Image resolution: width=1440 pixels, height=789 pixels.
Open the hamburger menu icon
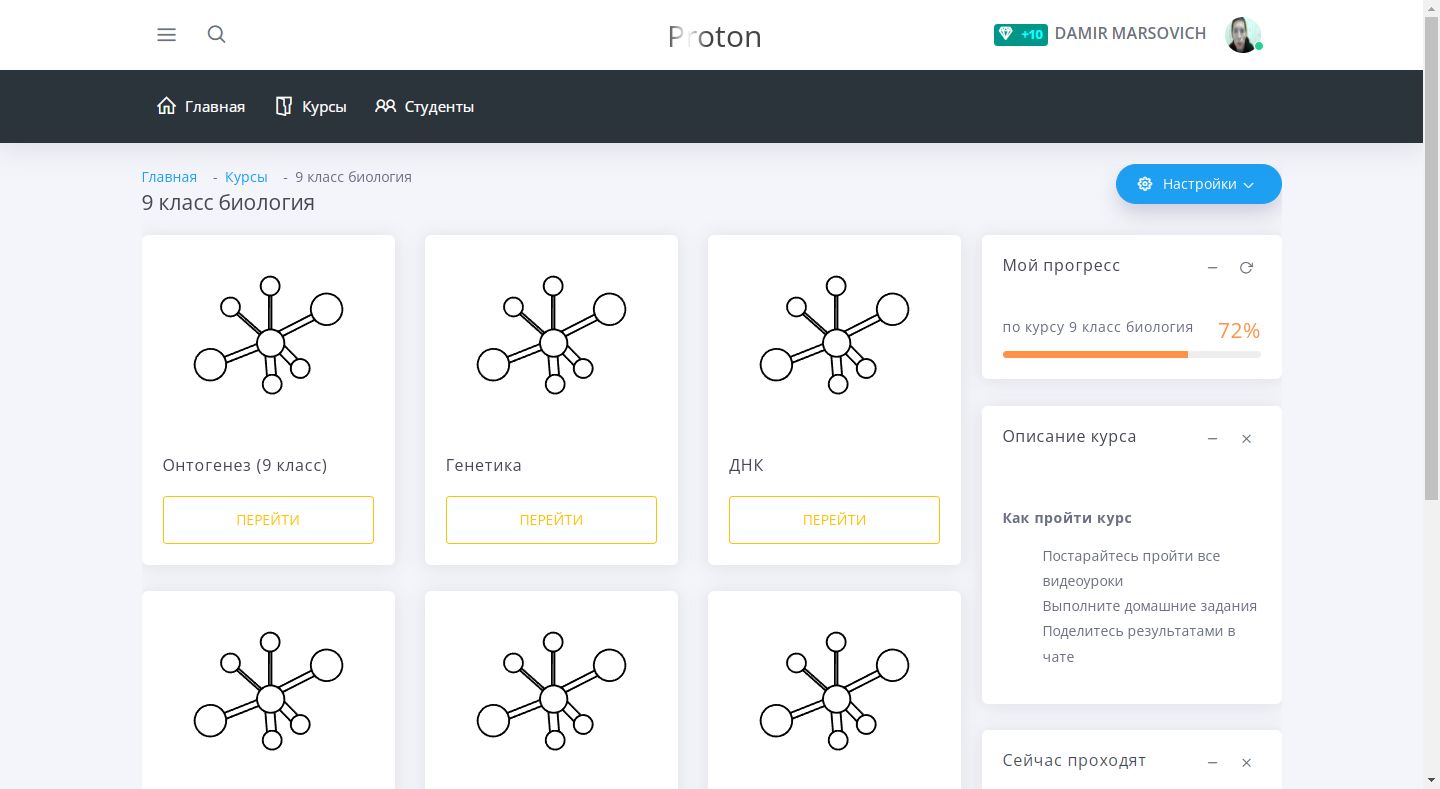pyautogui.click(x=167, y=35)
